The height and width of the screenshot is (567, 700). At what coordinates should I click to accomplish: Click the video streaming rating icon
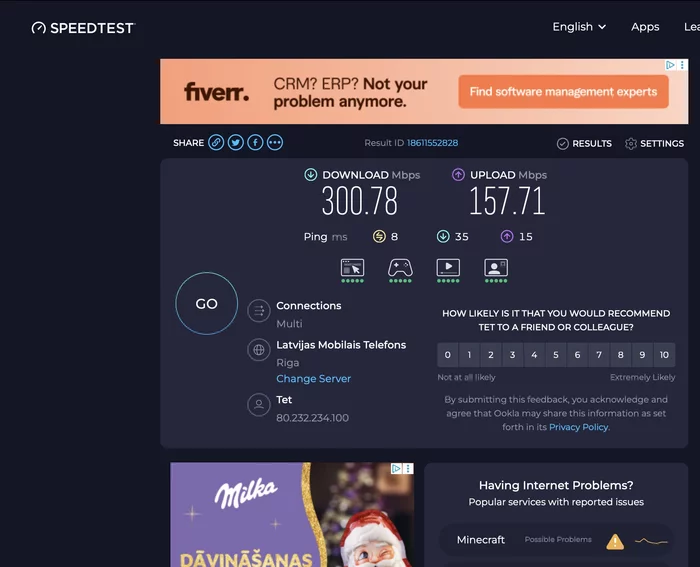coord(448,270)
